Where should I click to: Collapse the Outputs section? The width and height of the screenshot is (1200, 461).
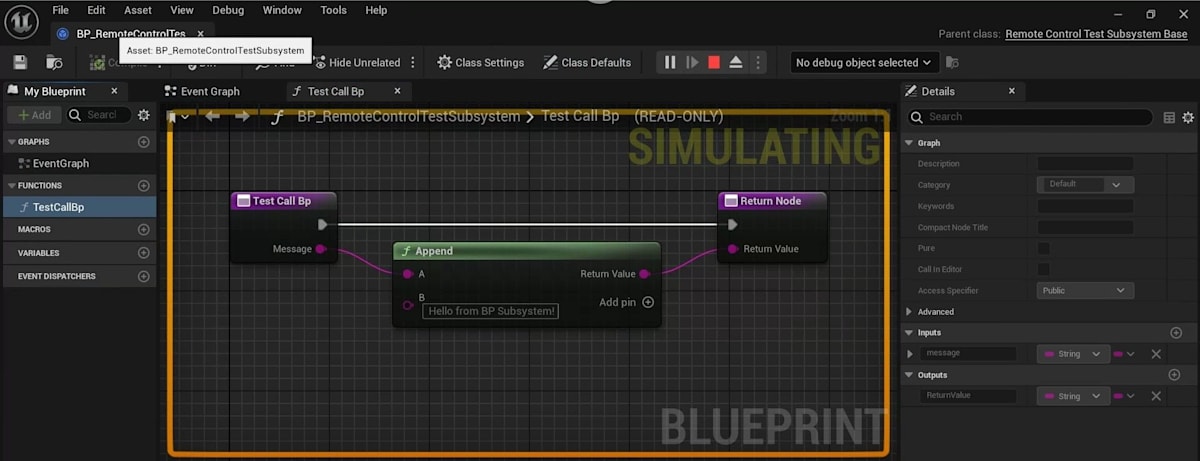point(909,375)
